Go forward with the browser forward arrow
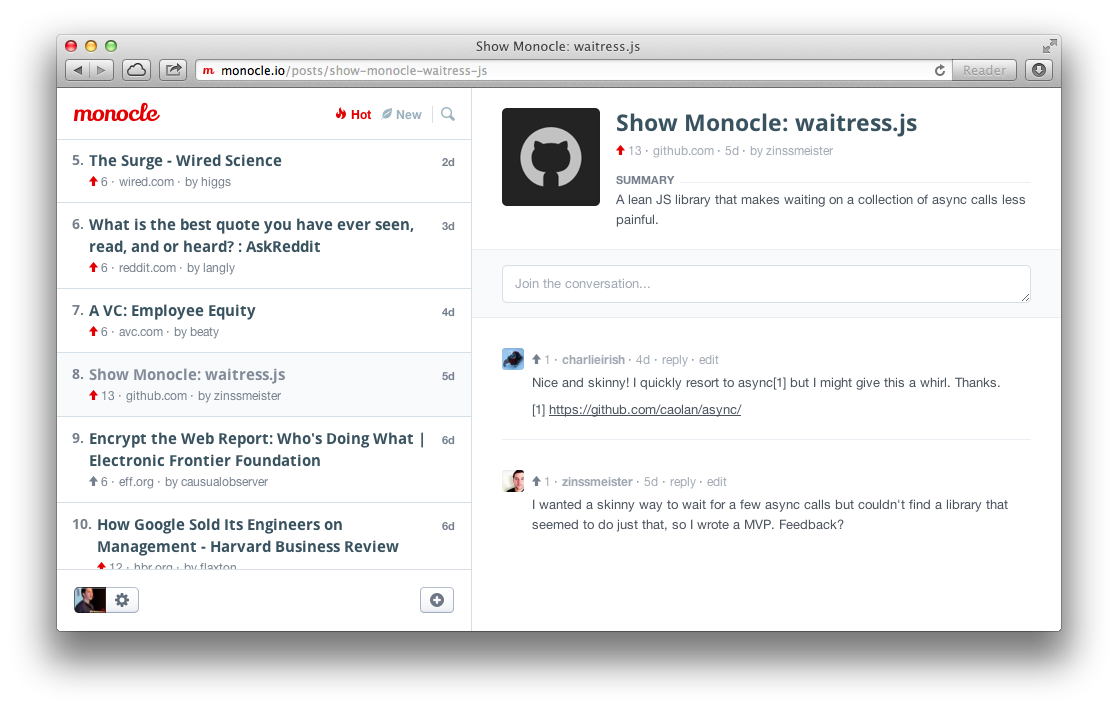The image size is (1118, 710). tap(102, 70)
